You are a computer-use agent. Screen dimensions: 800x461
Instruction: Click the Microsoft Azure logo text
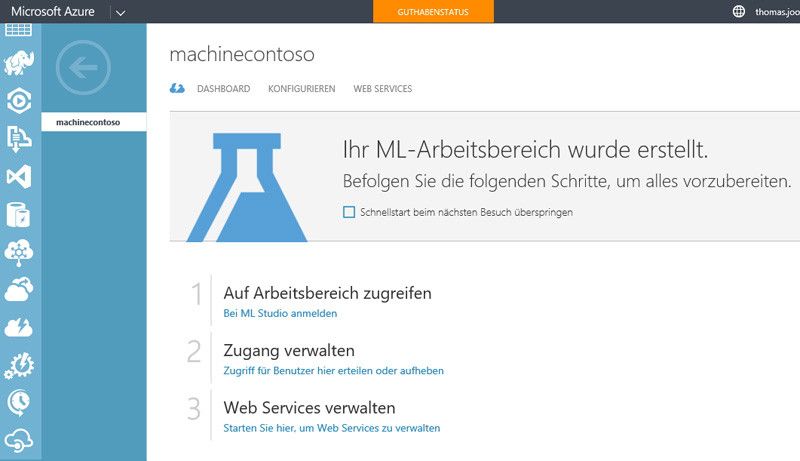pyautogui.click(x=53, y=11)
